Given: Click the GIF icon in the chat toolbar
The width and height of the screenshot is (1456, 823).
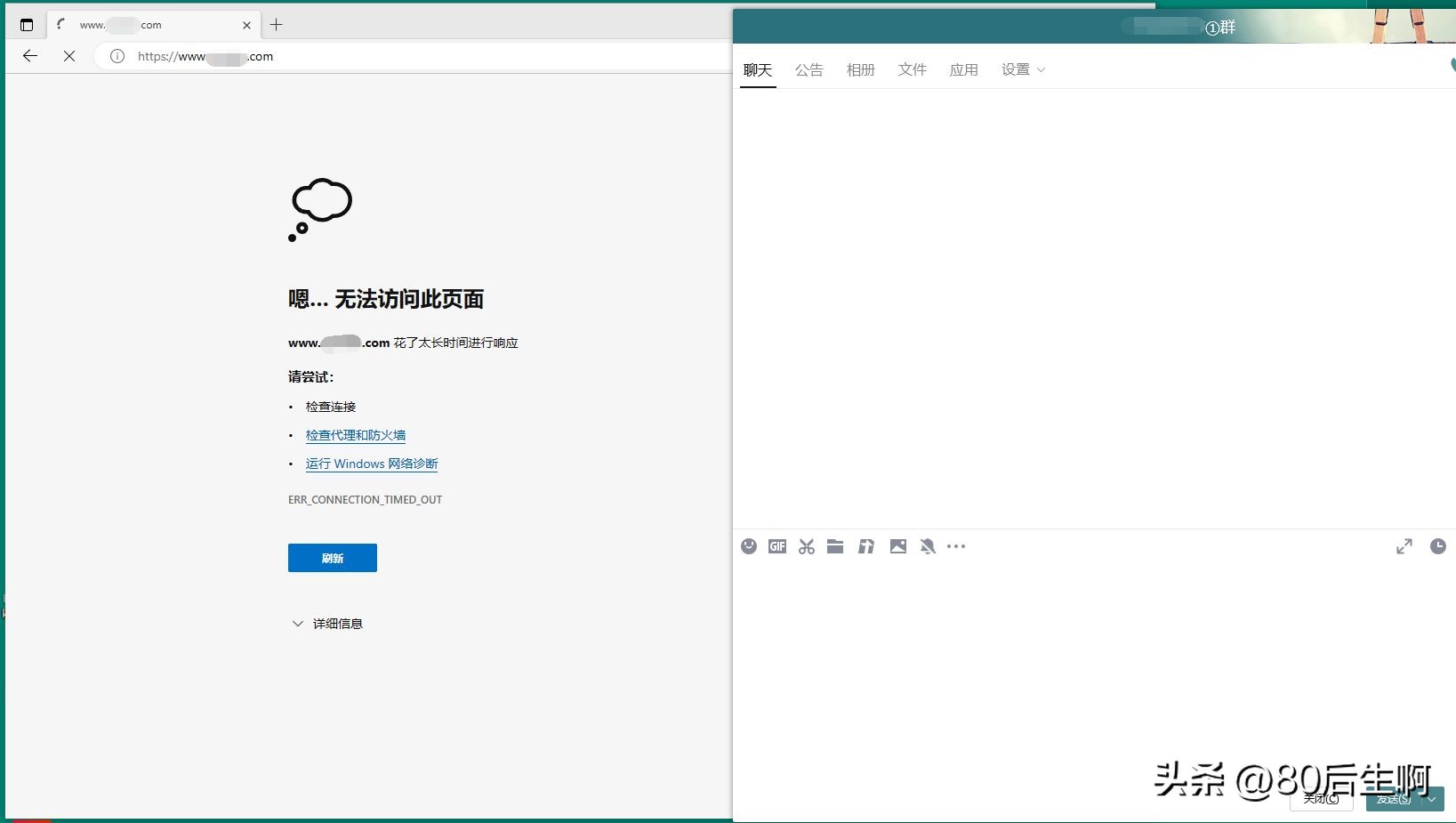Looking at the screenshot, I should [x=777, y=546].
